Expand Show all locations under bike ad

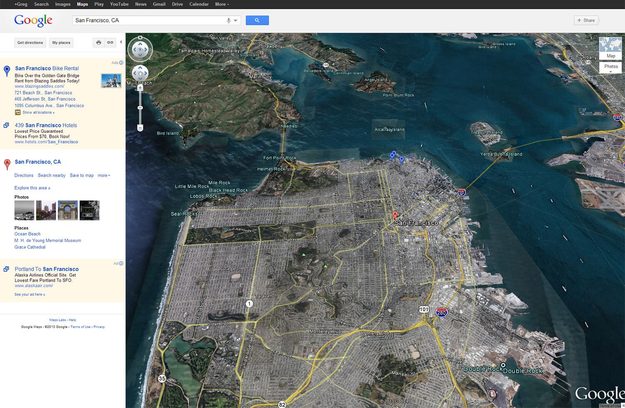tap(38, 112)
